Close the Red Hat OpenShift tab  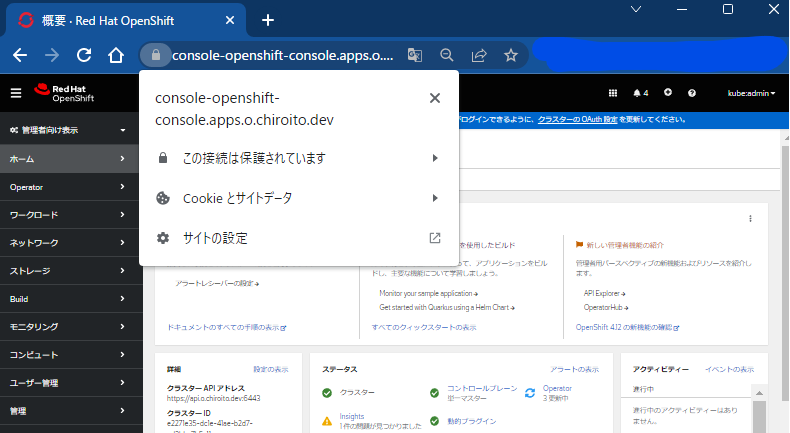pos(230,20)
